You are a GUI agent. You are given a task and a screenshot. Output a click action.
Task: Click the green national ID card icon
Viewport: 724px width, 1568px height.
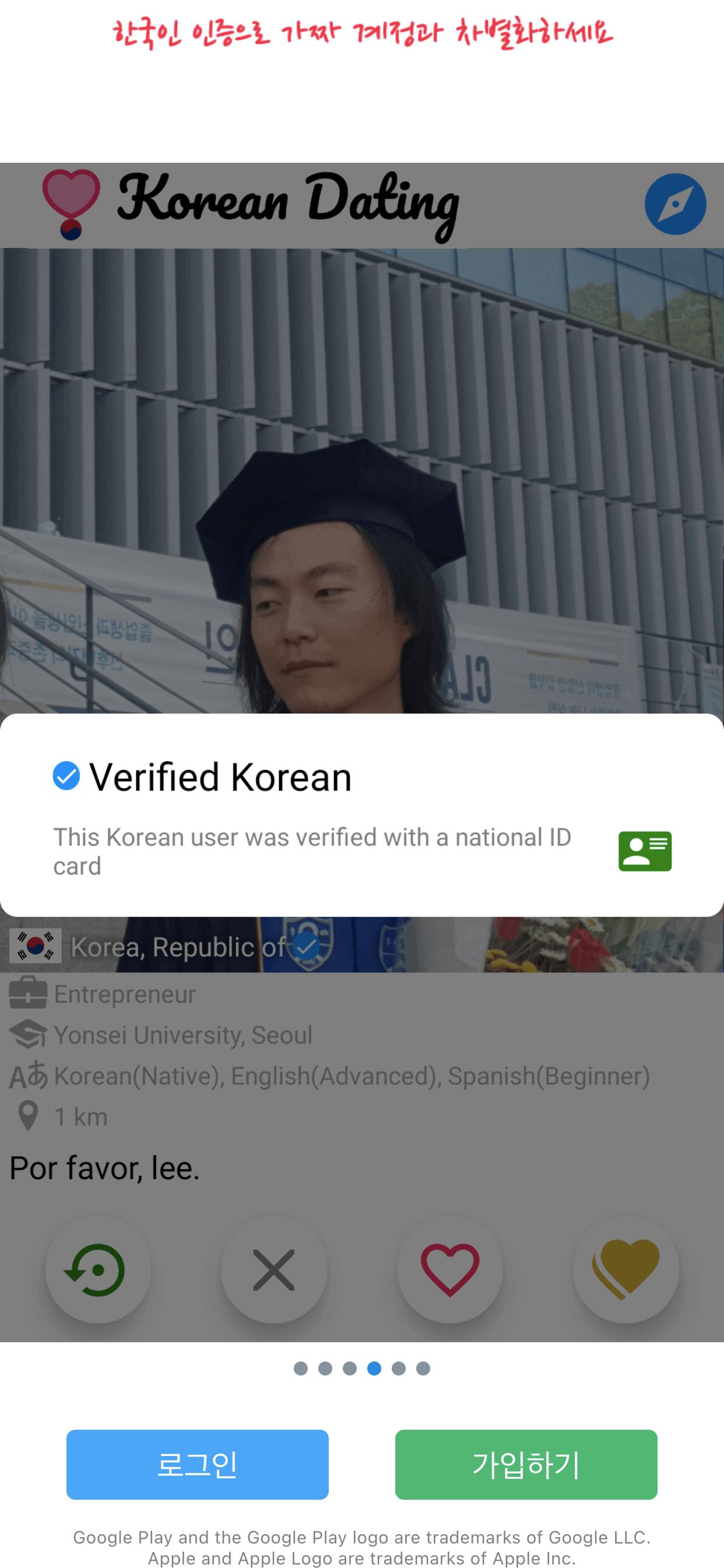click(x=645, y=851)
